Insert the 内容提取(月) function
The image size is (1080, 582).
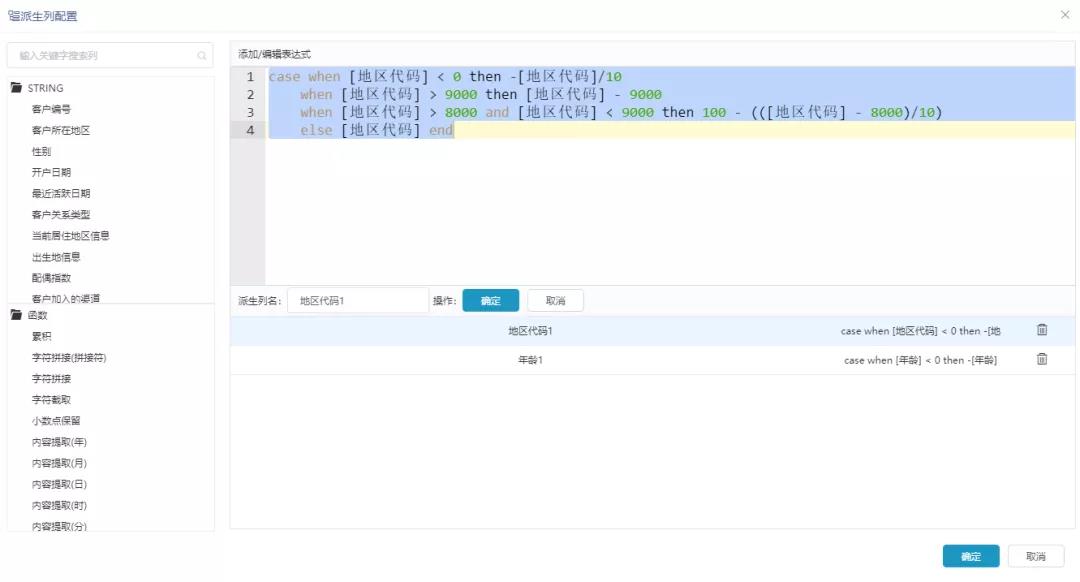[x=59, y=464]
